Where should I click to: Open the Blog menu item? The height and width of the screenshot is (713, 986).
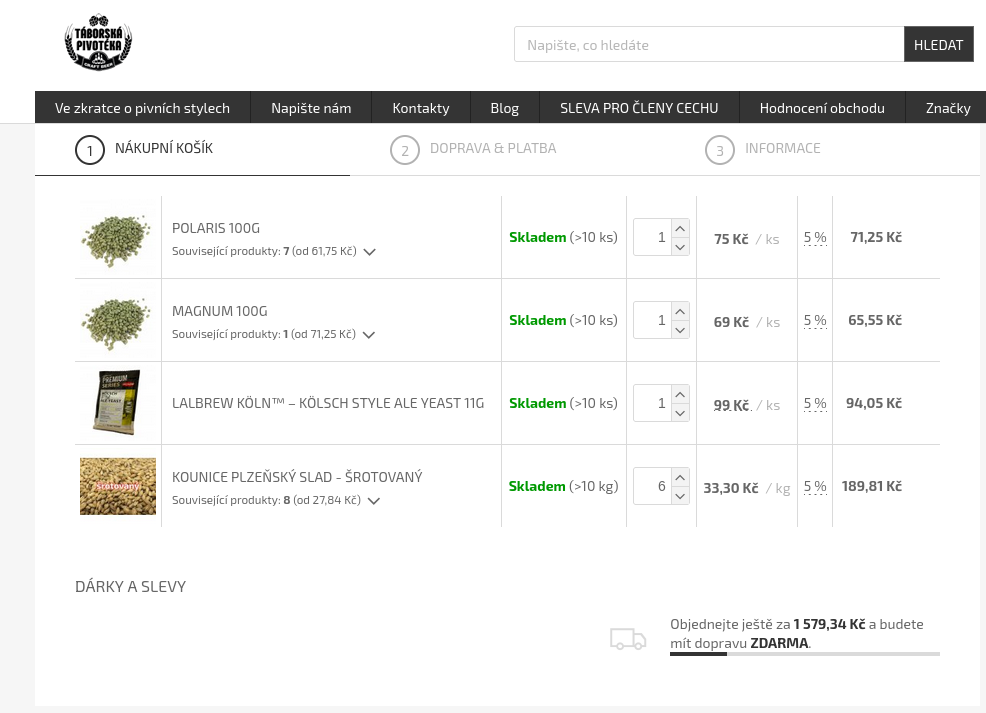click(504, 108)
